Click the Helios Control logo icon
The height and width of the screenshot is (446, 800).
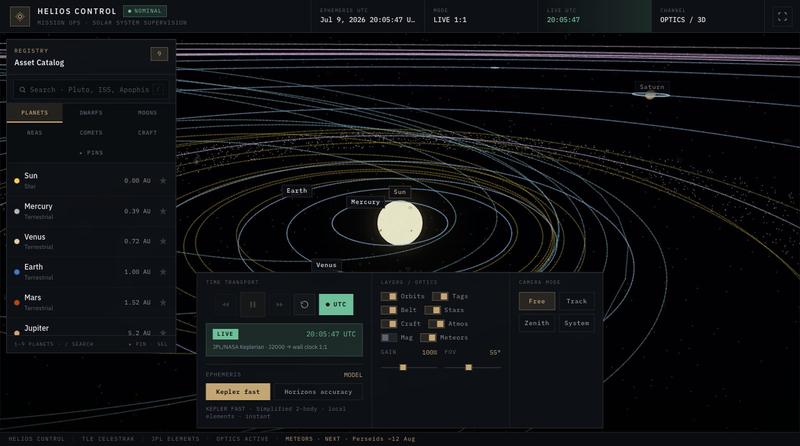tap(20, 16)
